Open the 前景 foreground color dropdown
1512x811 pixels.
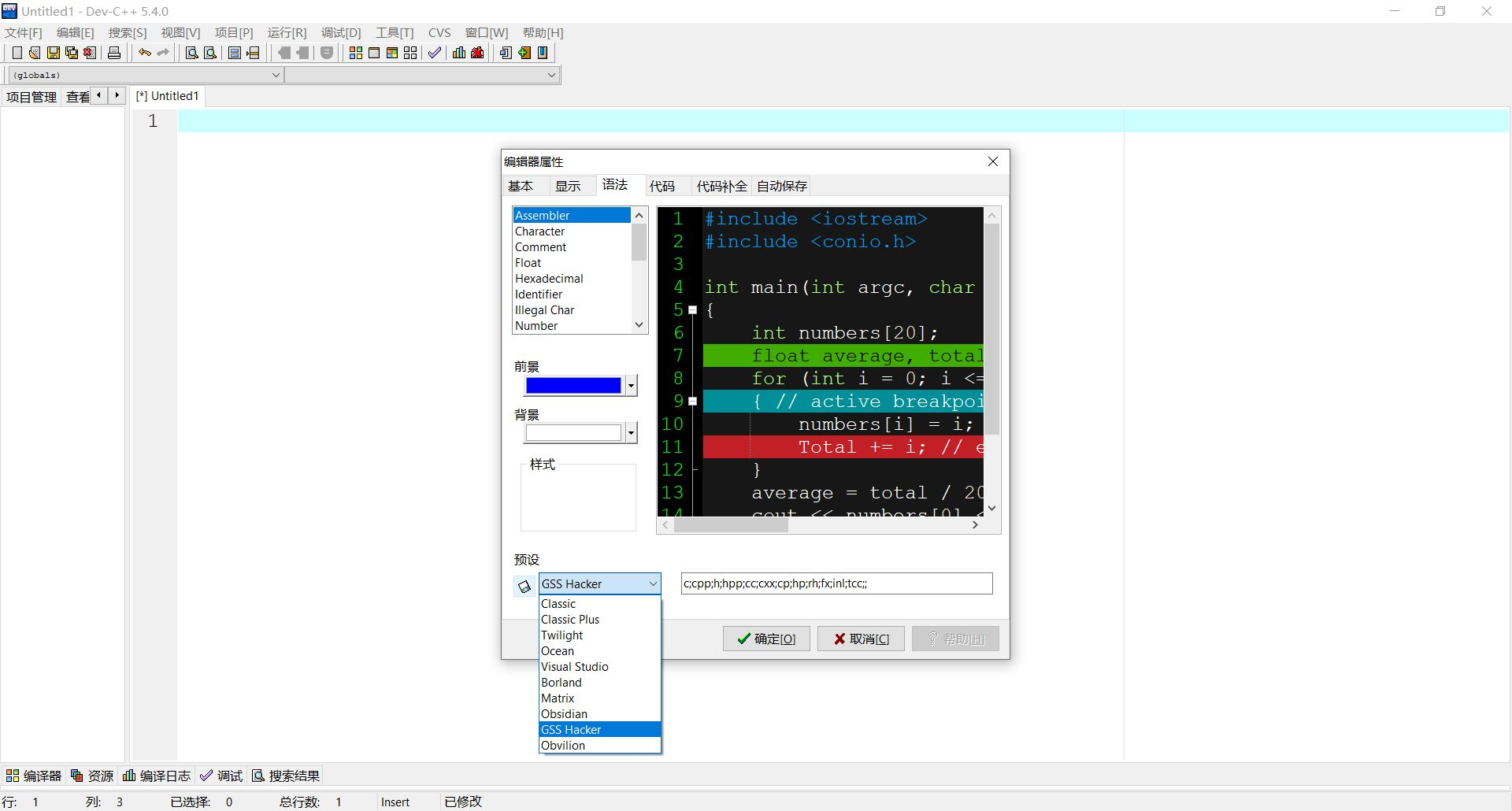[631, 385]
